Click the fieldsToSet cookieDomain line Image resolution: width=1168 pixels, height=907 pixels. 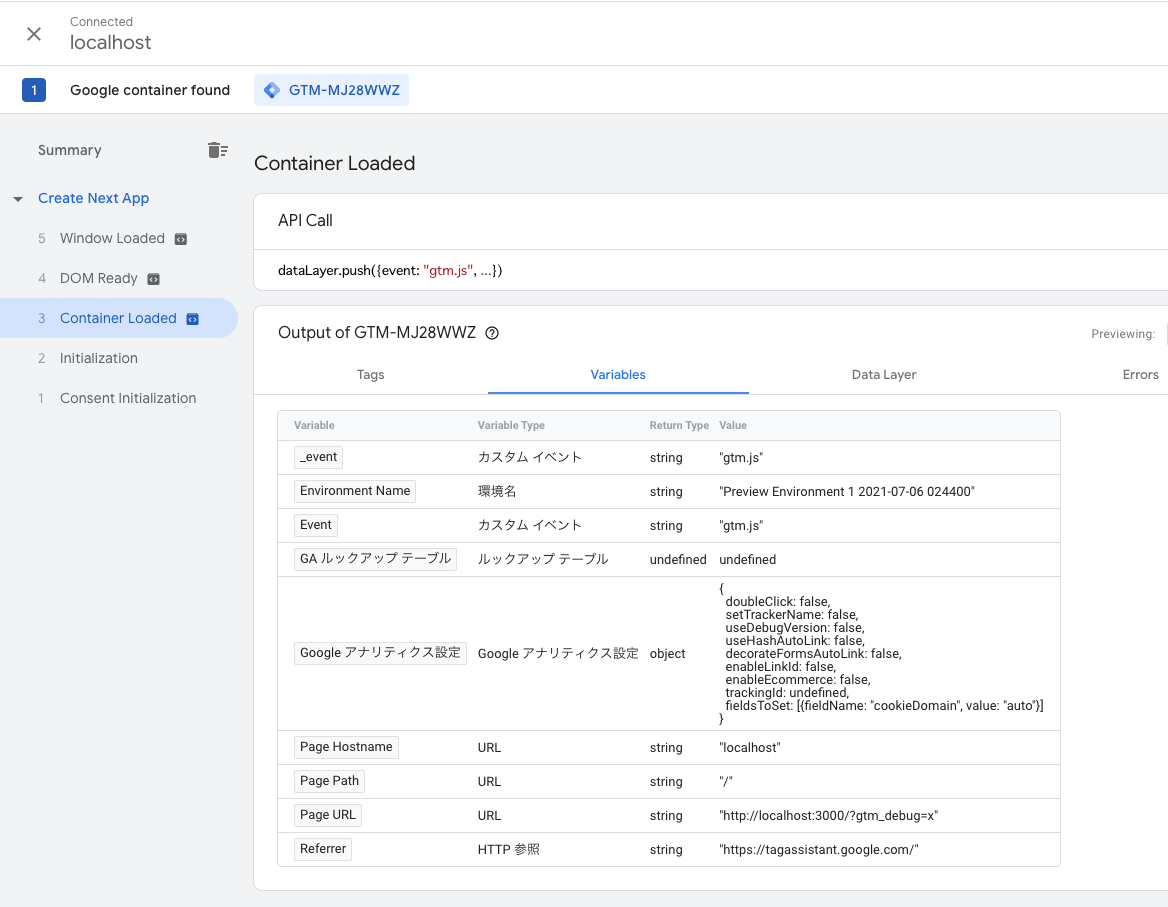[x=884, y=705]
